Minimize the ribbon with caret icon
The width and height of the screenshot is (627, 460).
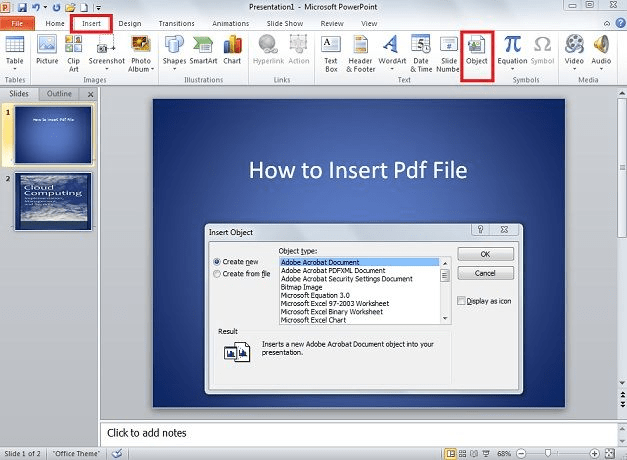[x=607, y=23]
